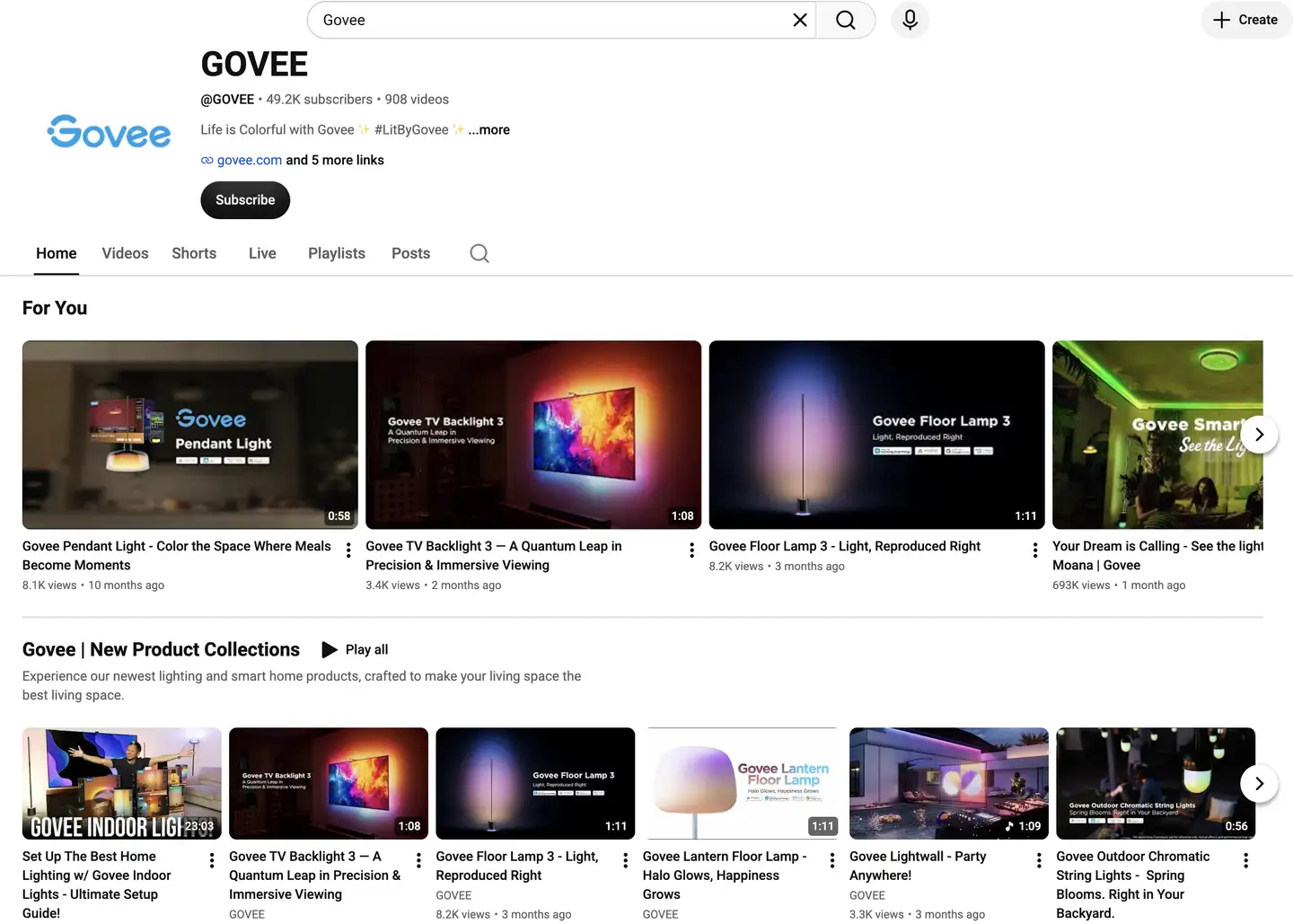Viewport: 1293px width, 924px height.
Task: Open 'Your Dream is Calling' title
Action: pos(1157,556)
